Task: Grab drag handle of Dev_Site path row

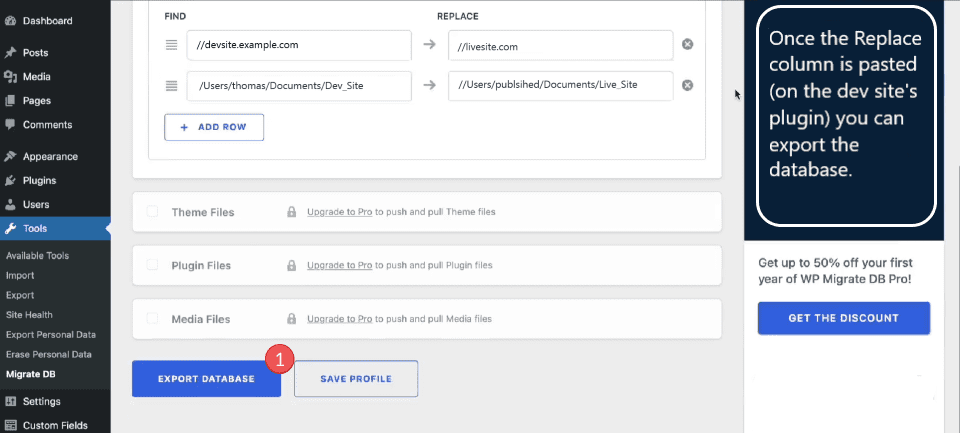Action: point(171,85)
